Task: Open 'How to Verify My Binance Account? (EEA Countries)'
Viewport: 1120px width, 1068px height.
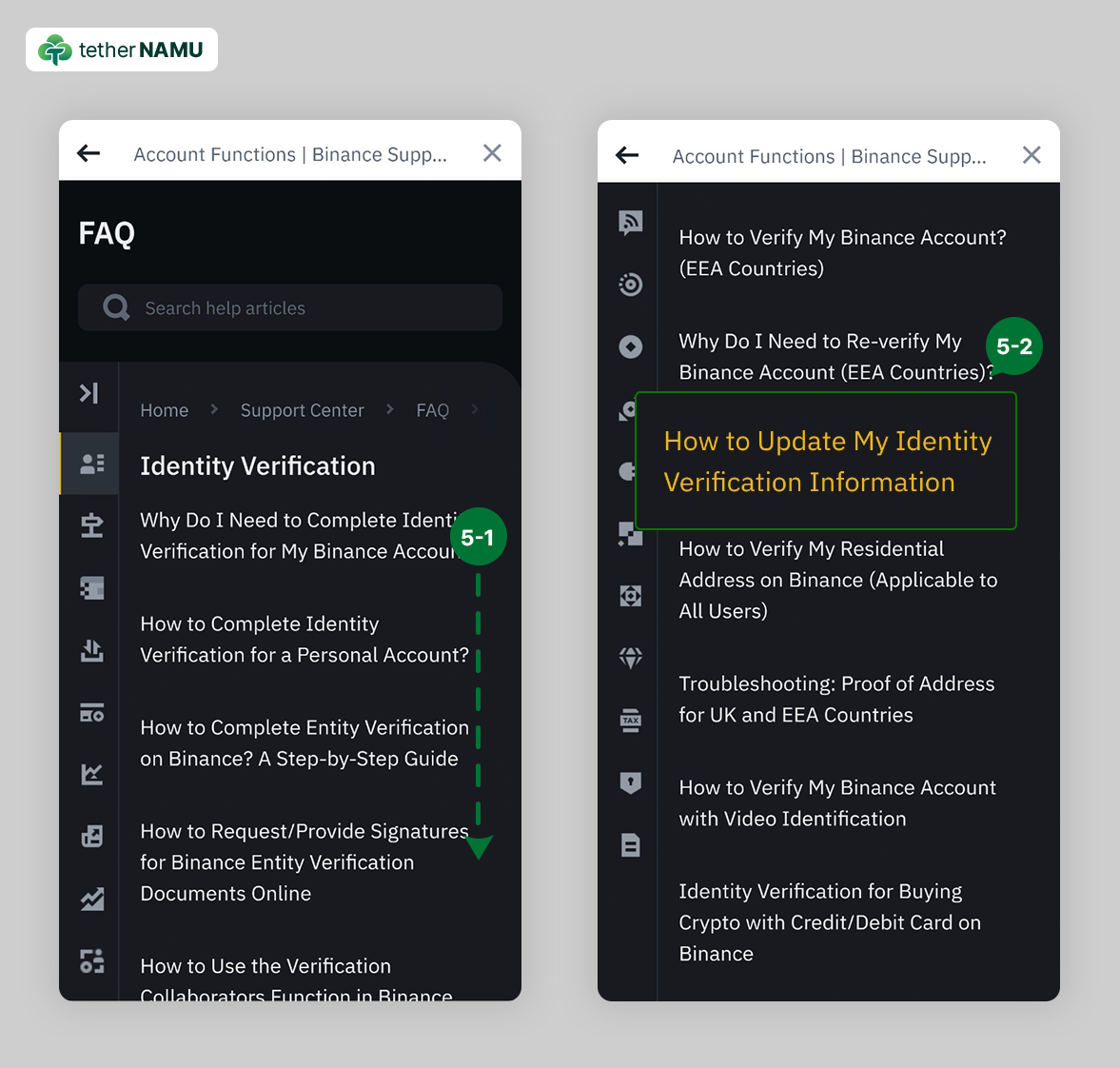Action: pyautogui.click(x=843, y=253)
